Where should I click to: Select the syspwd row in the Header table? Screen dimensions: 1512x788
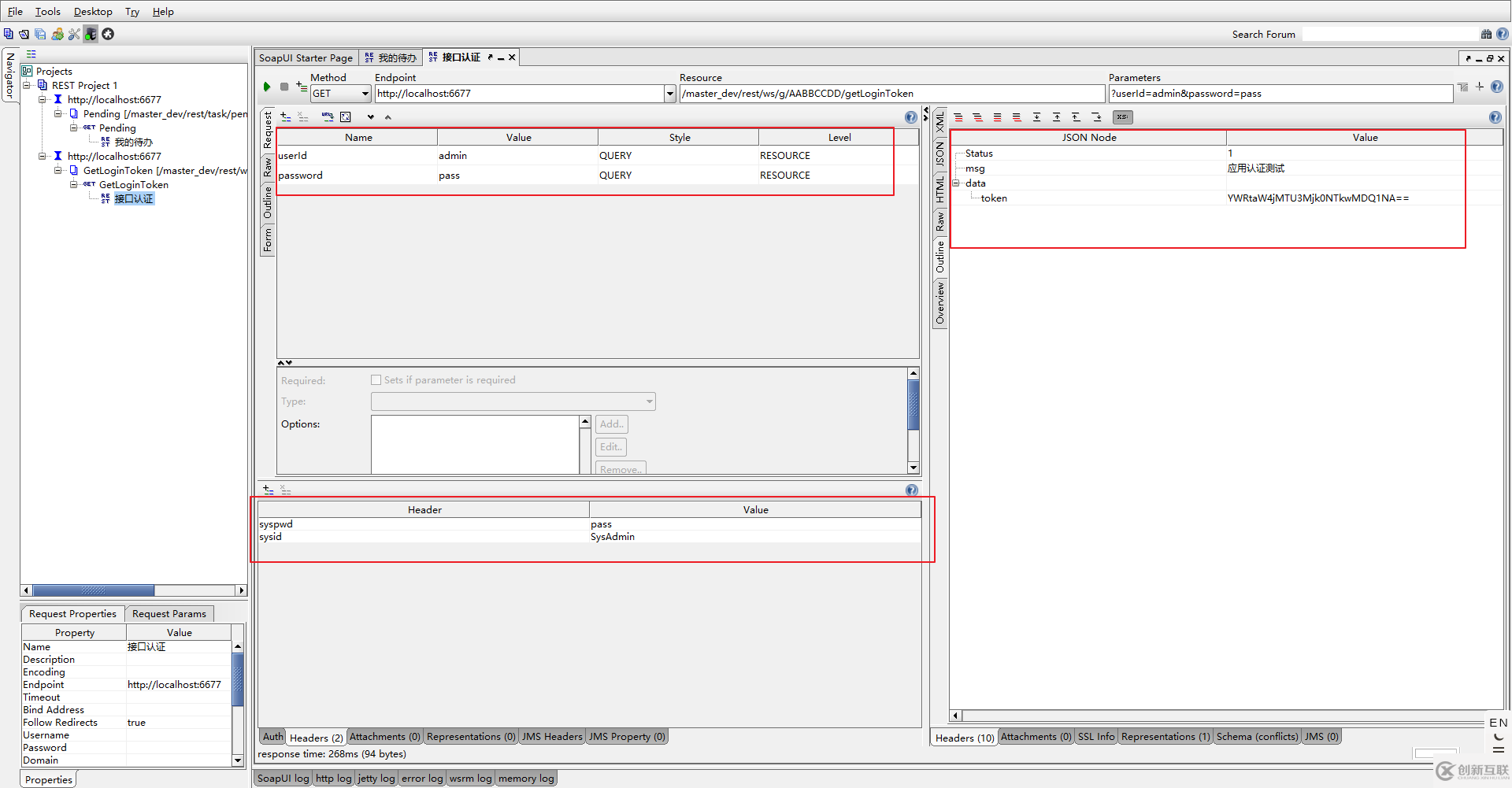[589, 524]
